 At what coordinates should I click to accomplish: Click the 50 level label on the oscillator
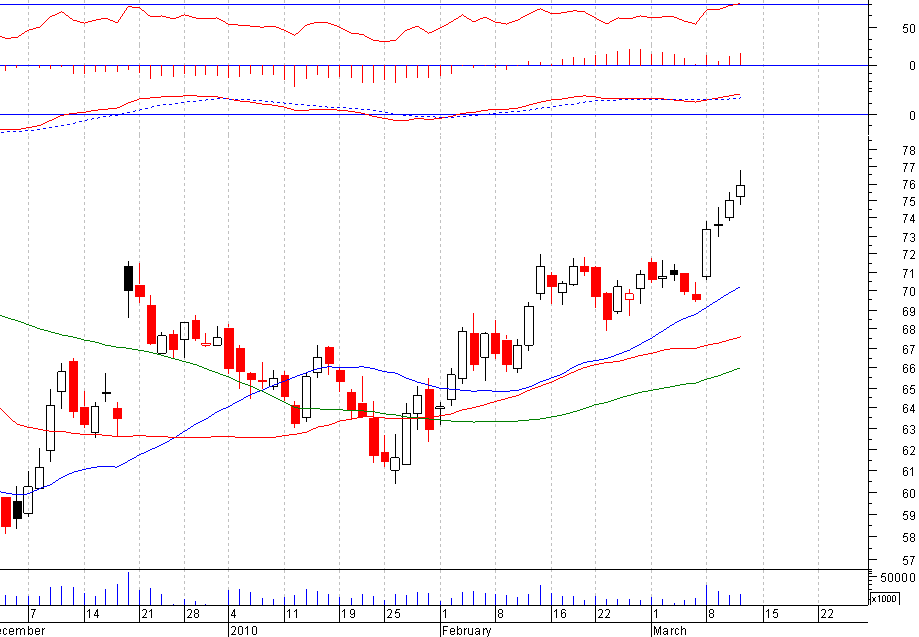coord(908,29)
